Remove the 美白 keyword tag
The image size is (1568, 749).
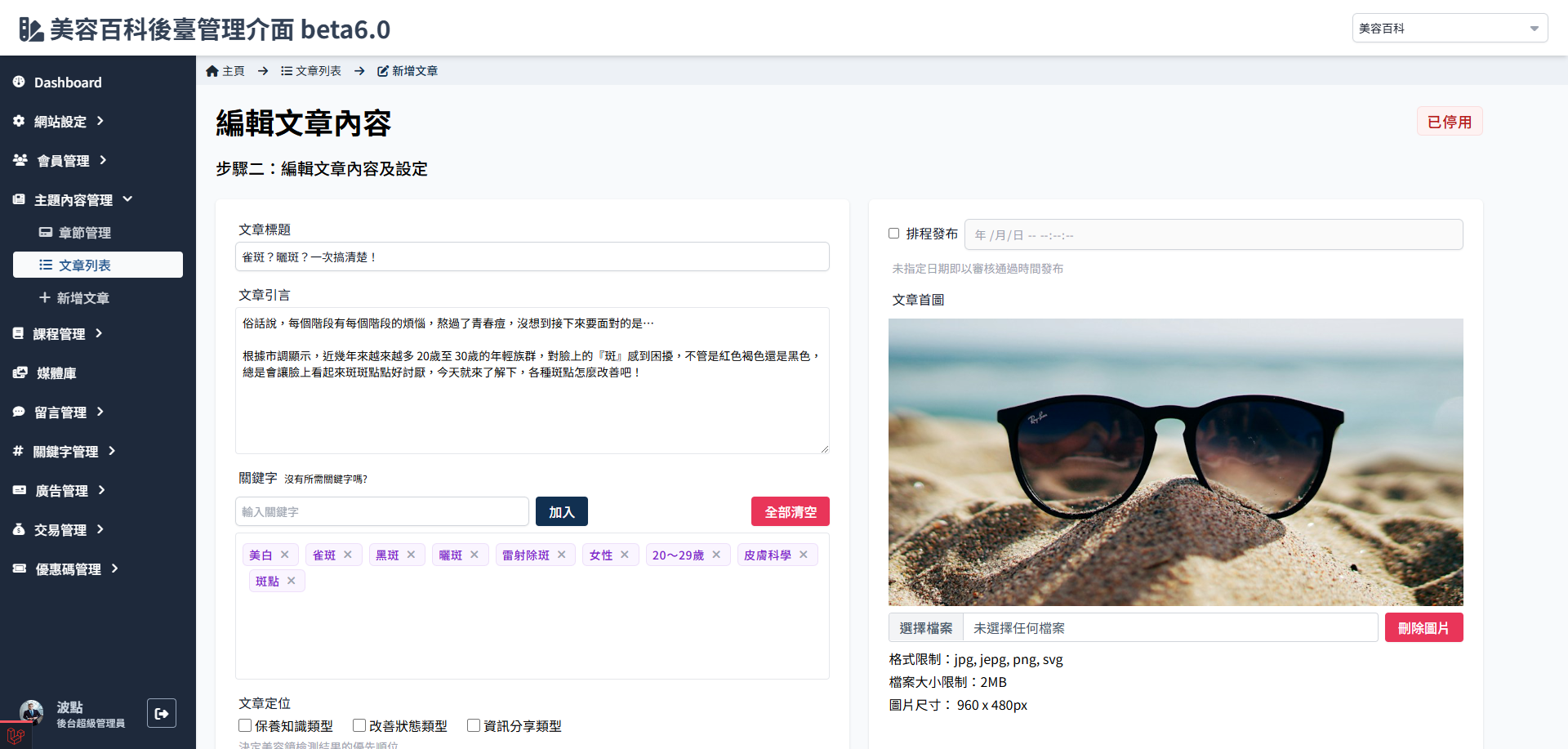pyautogui.click(x=285, y=555)
